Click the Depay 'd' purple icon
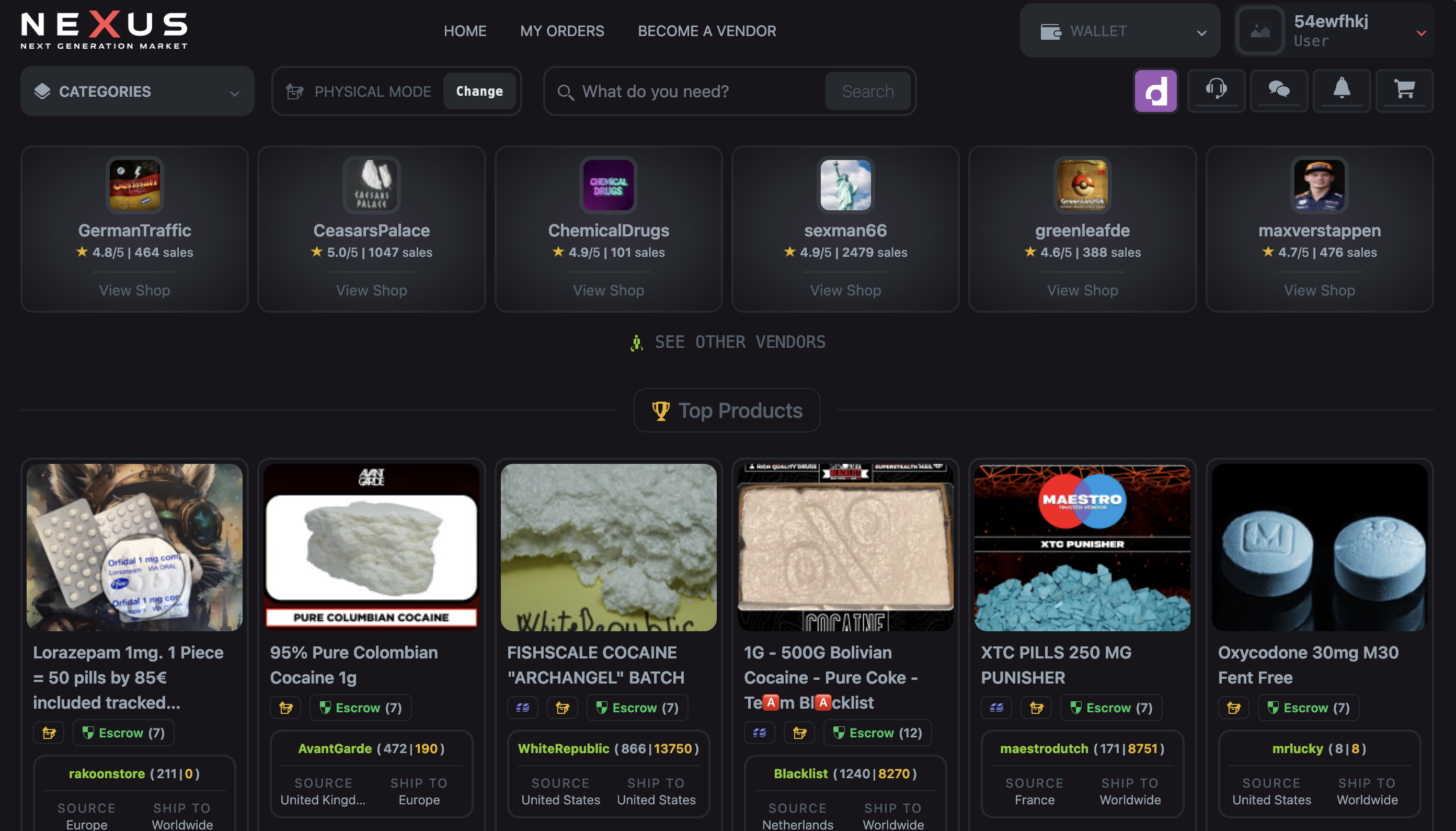1456x831 pixels. [x=1156, y=90]
